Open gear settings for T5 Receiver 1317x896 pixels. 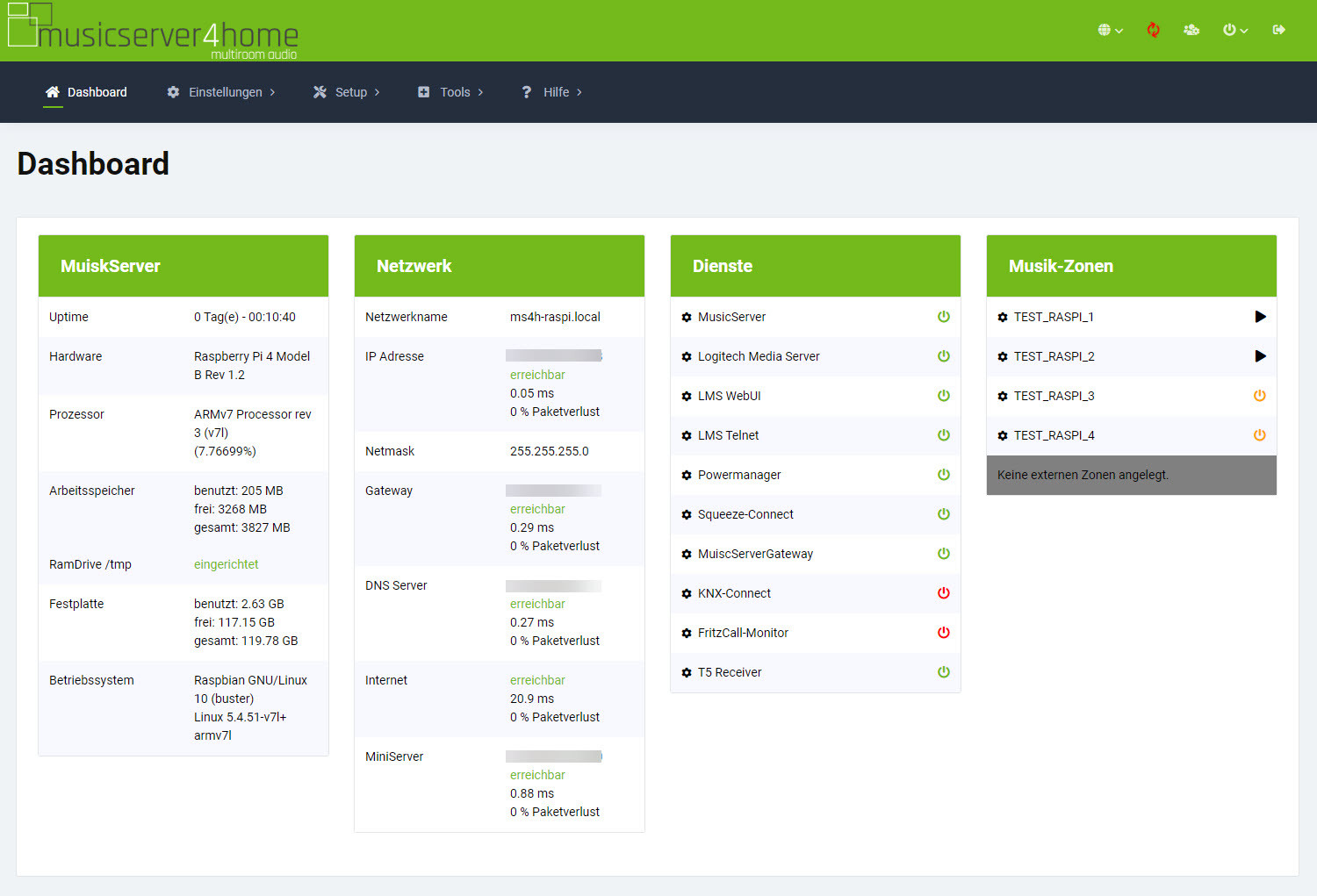[x=687, y=673]
